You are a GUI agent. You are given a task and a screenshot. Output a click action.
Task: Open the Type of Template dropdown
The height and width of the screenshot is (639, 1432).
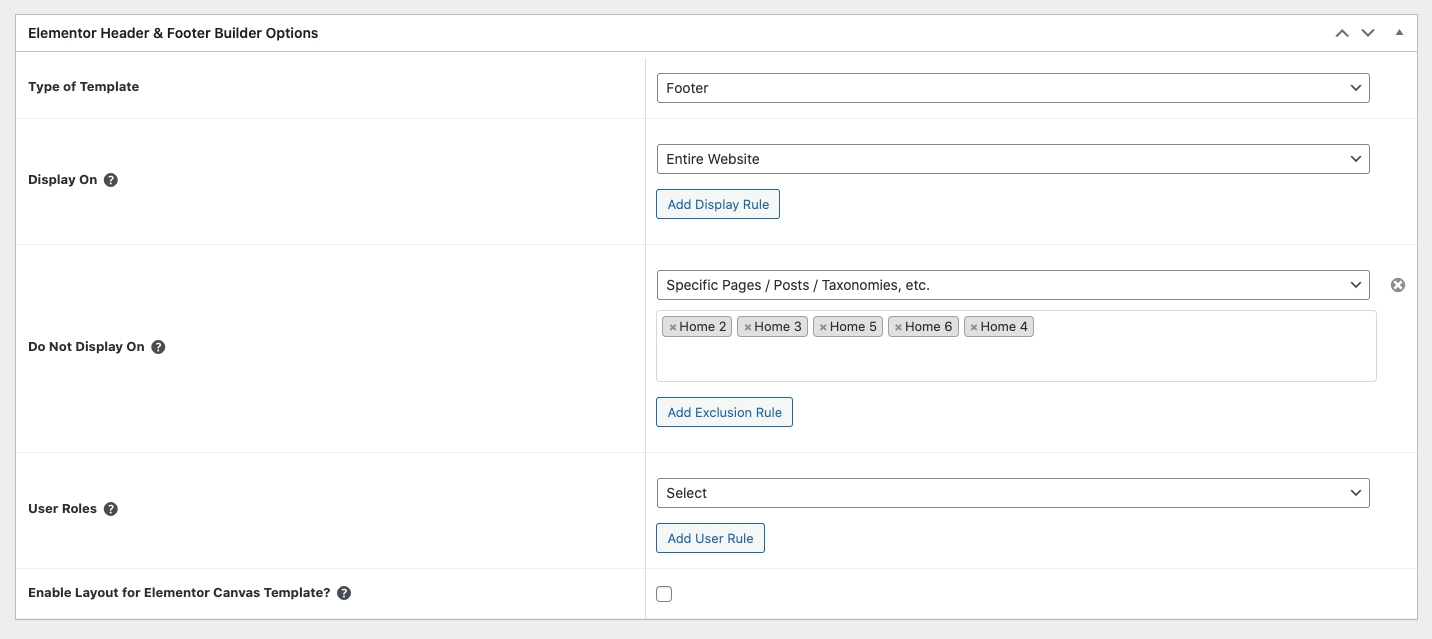tap(1012, 88)
